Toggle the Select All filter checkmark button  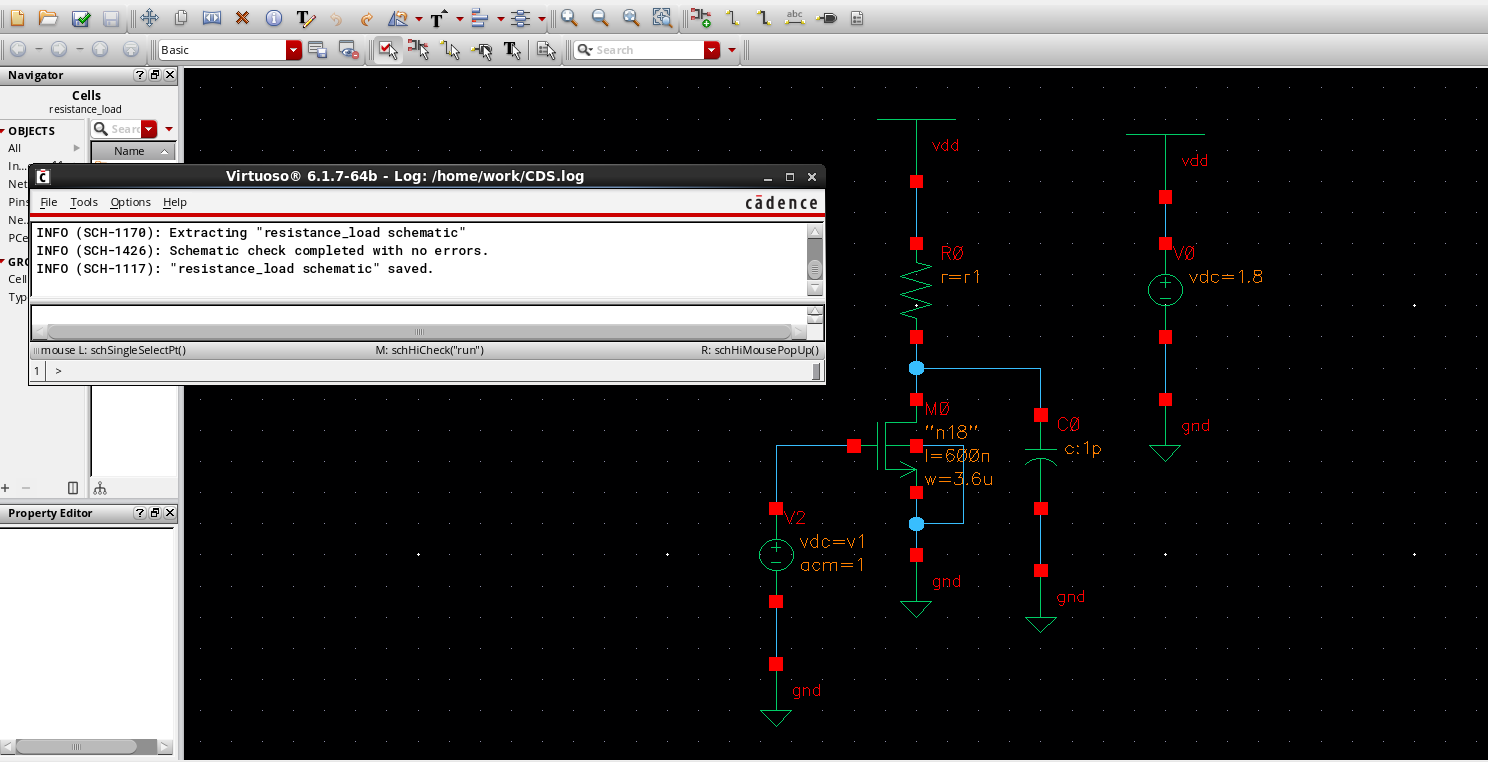387,50
